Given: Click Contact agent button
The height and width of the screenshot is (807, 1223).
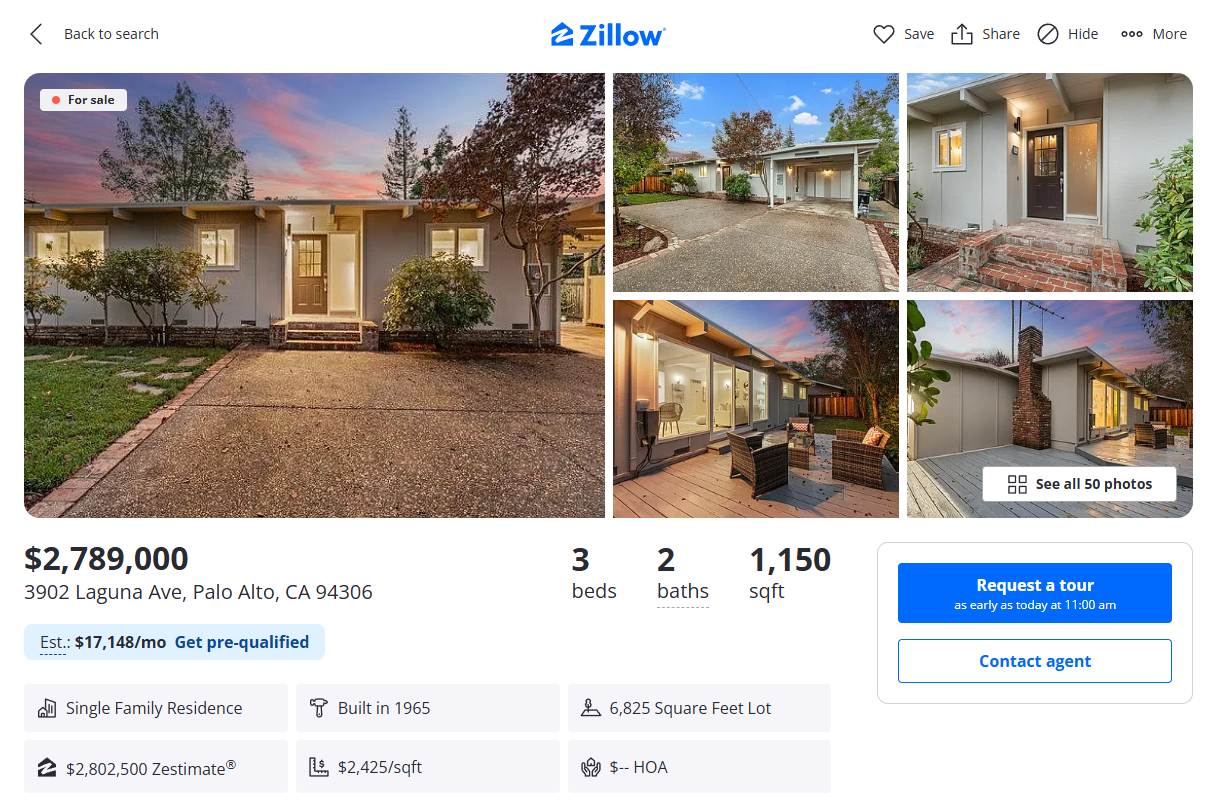Looking at the screenshot, I should pyautogui.click(x=1035, y=661).
